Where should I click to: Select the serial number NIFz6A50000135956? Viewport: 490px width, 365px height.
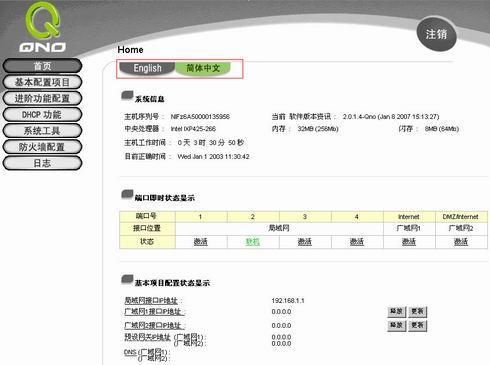click(x=200, y=117)
